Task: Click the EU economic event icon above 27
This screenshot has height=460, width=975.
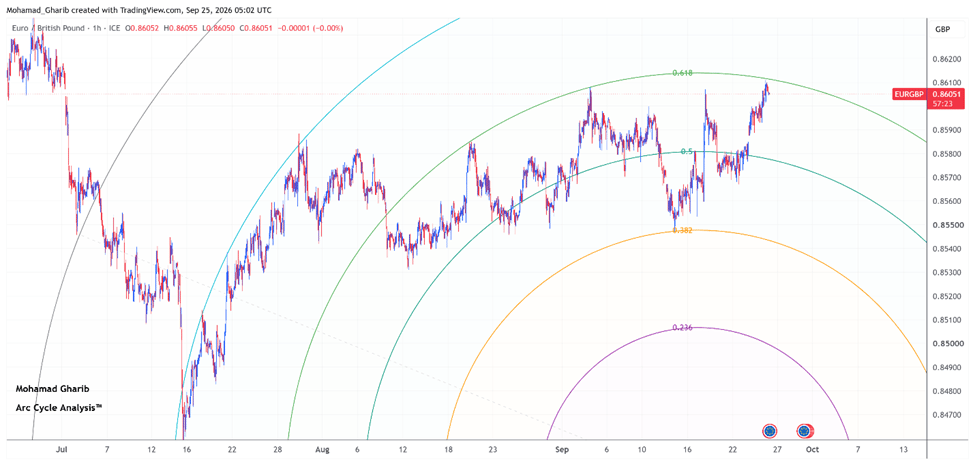Action: point(770,430)
